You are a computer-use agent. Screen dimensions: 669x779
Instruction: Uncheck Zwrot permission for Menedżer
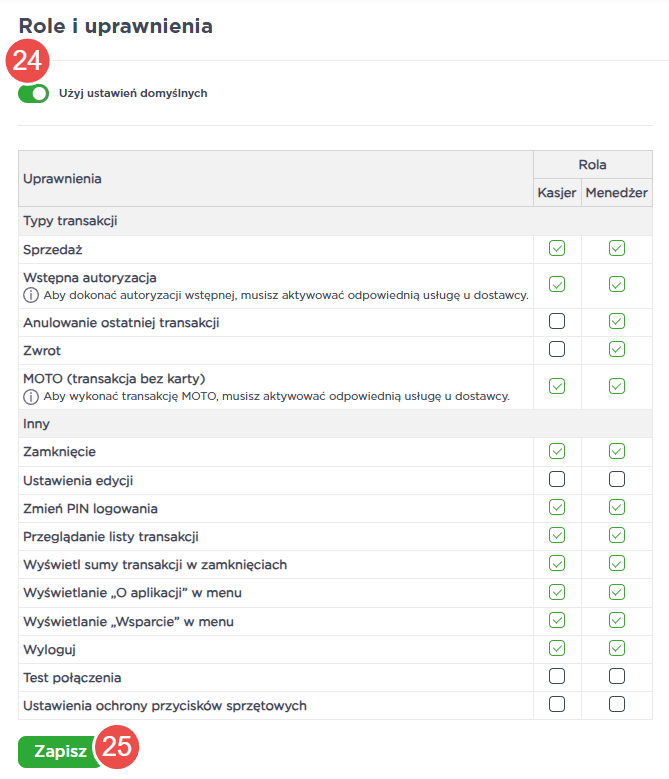click(617, 349)
